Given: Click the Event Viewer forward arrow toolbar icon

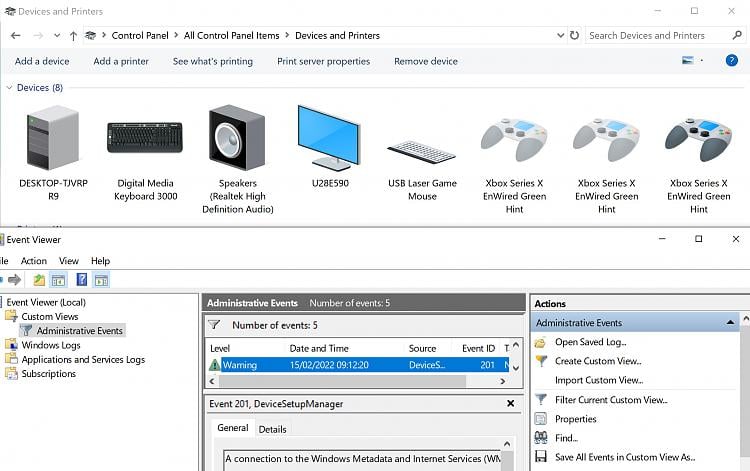Looking at the screenshot, I should [x=14, y=280].
